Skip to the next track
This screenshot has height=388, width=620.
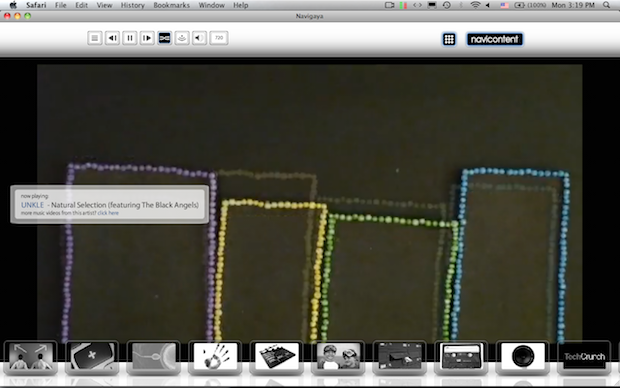coord(147,38)
